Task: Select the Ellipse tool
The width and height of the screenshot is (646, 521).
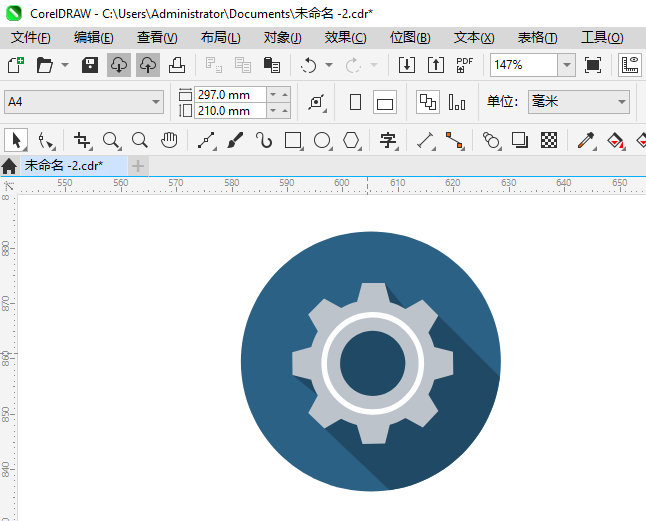Action: [x=322, y=140]
